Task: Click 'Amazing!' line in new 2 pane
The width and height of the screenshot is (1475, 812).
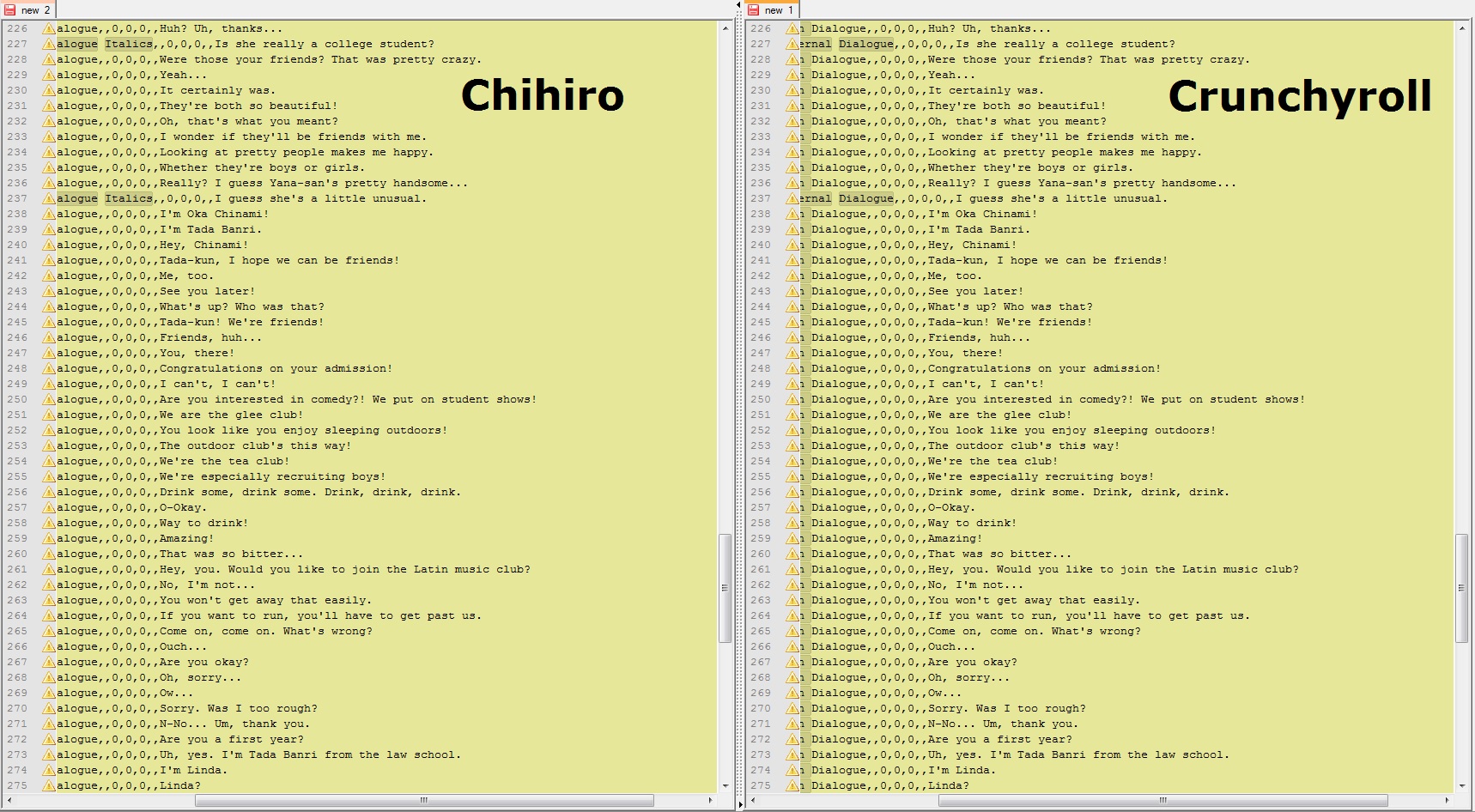Action: [187, 539]
